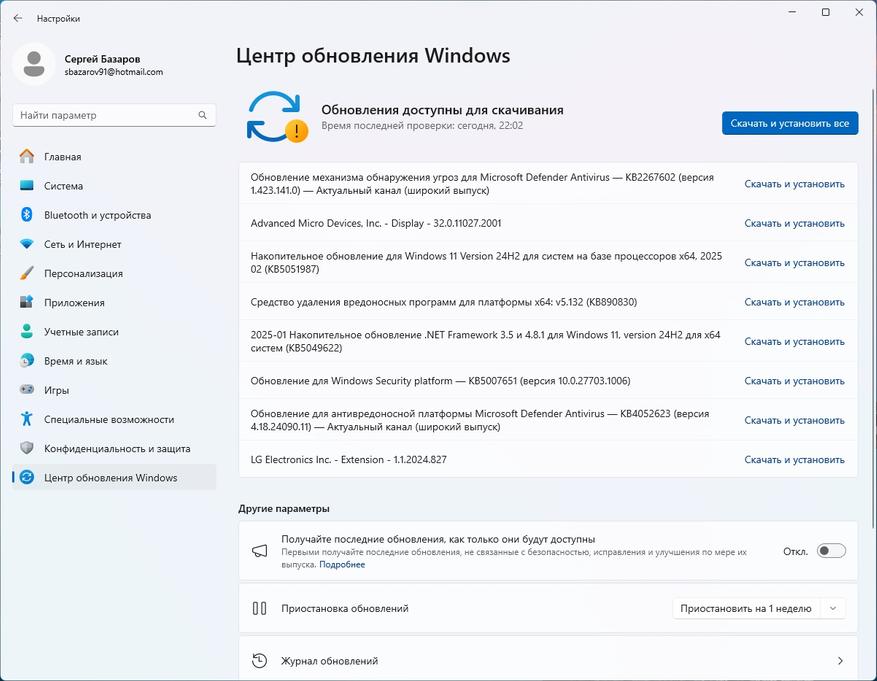Screen dimensions: 877x681
Task: Download Windows Security platform KB5007651
Action: tap(794, 381)
